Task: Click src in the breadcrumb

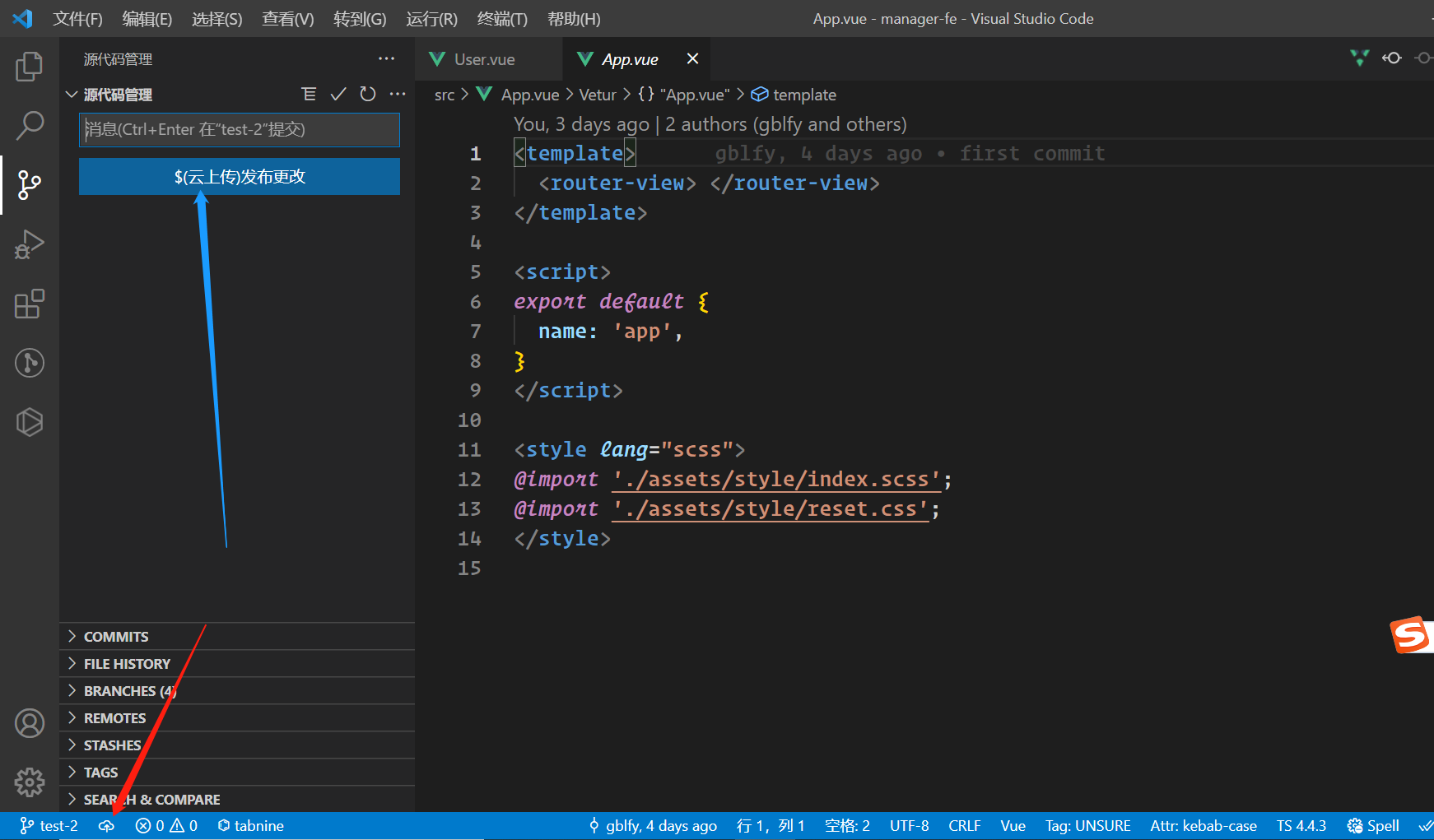Action: tap(445, 95)
